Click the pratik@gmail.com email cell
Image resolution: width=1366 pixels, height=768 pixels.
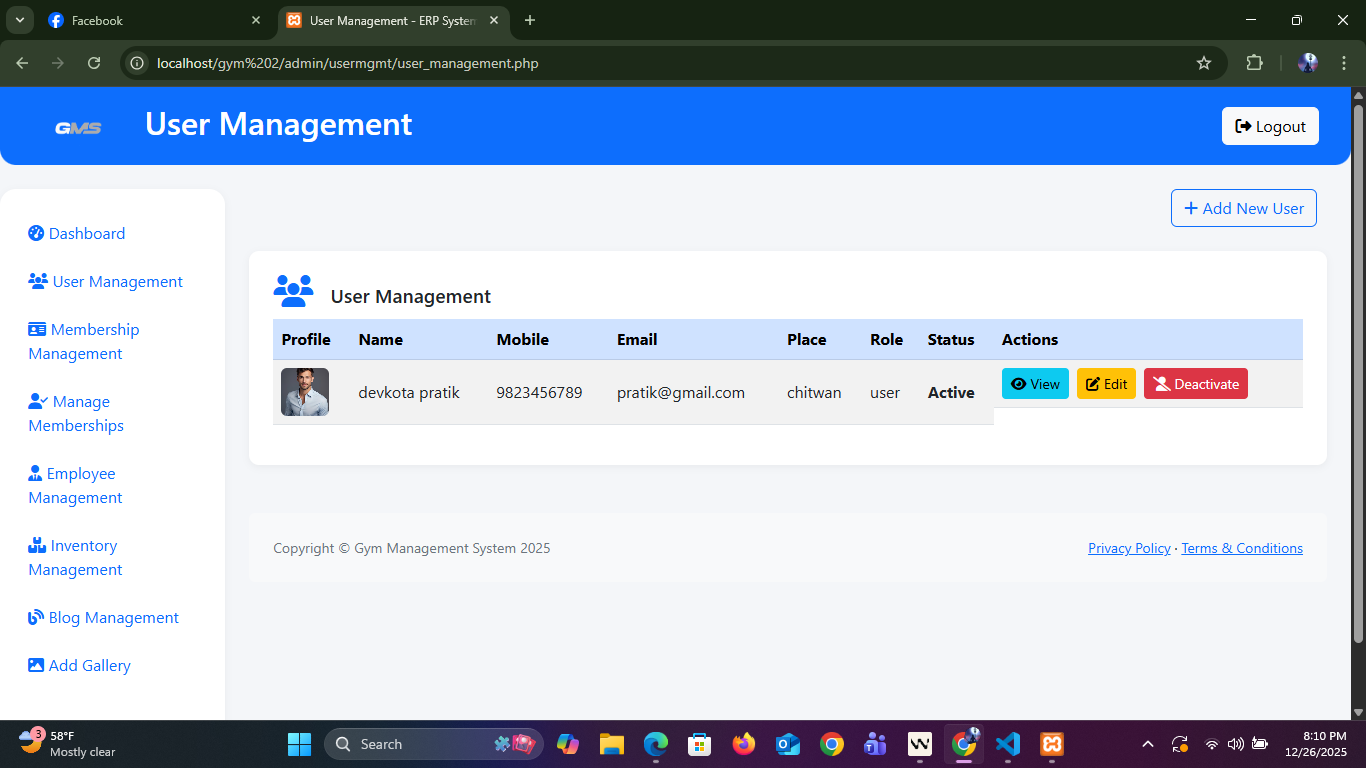coord(681,392)
